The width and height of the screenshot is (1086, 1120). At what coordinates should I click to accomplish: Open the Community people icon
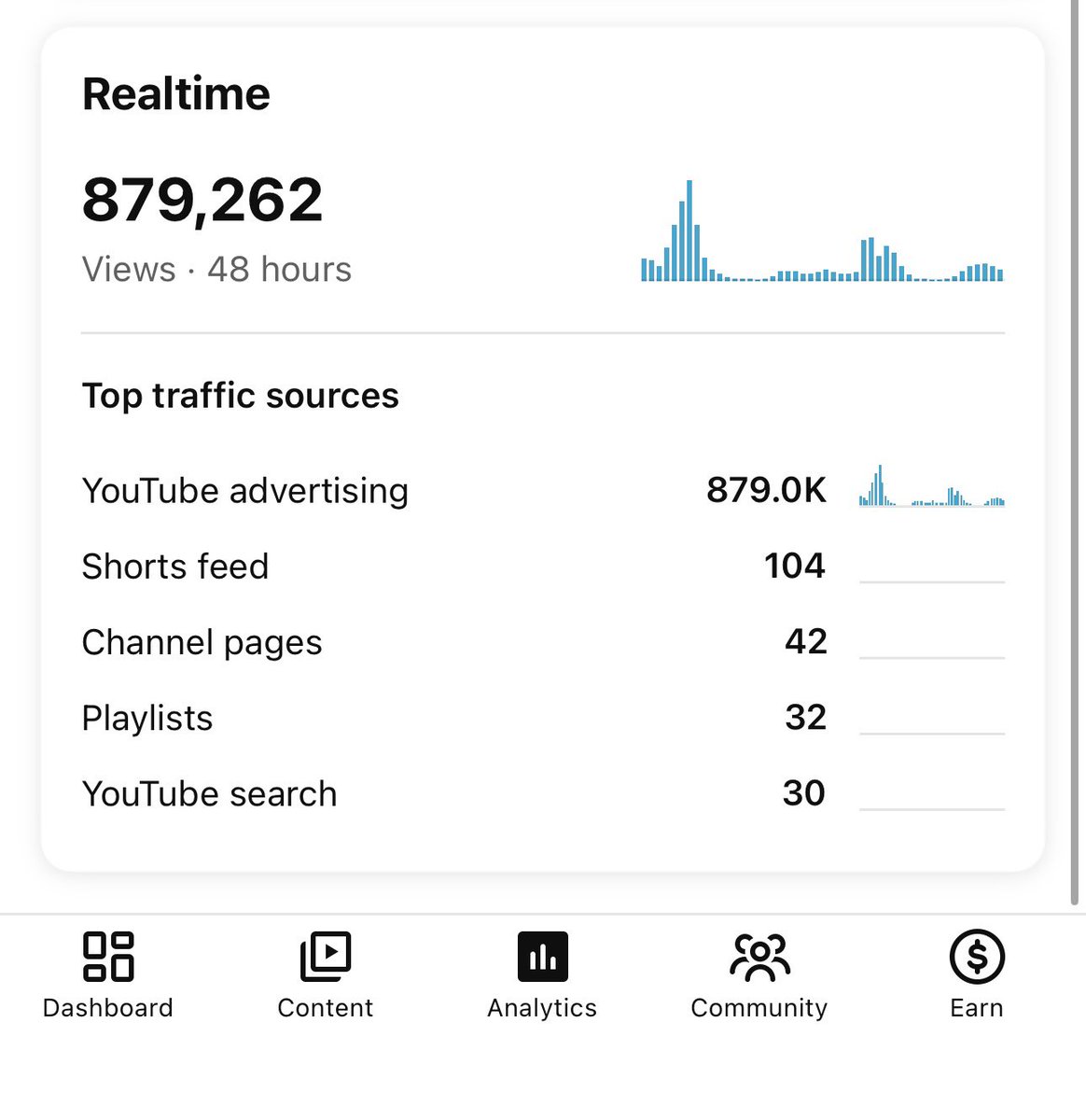tap(759, 957)
